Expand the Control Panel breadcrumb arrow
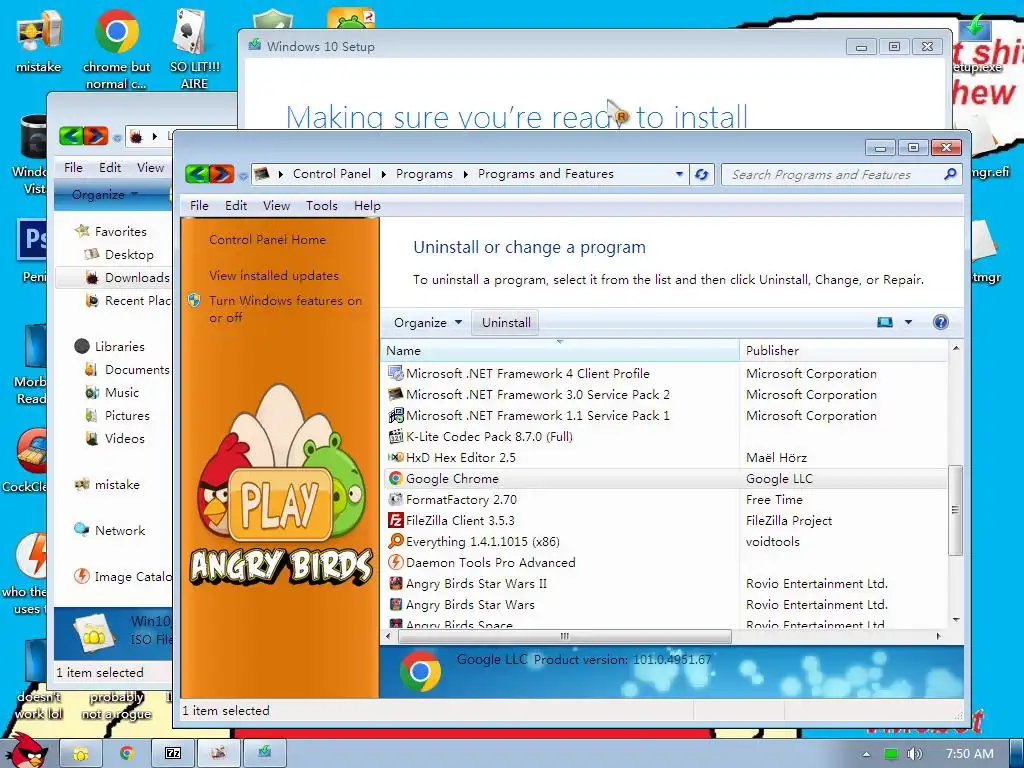Screen dimensions: 1024x768 click(383, 174)
